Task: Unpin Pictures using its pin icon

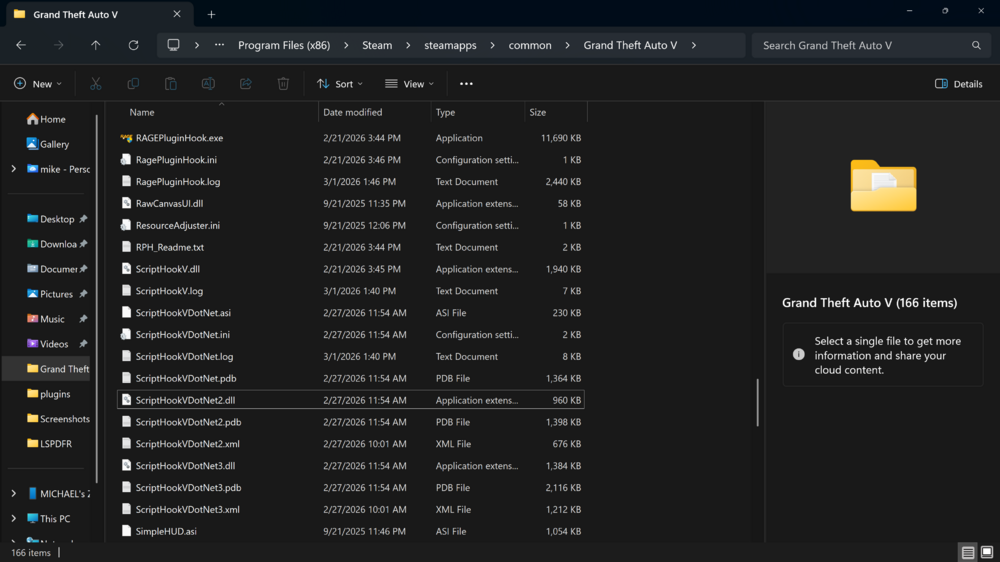Action: (x=83, y=294)
